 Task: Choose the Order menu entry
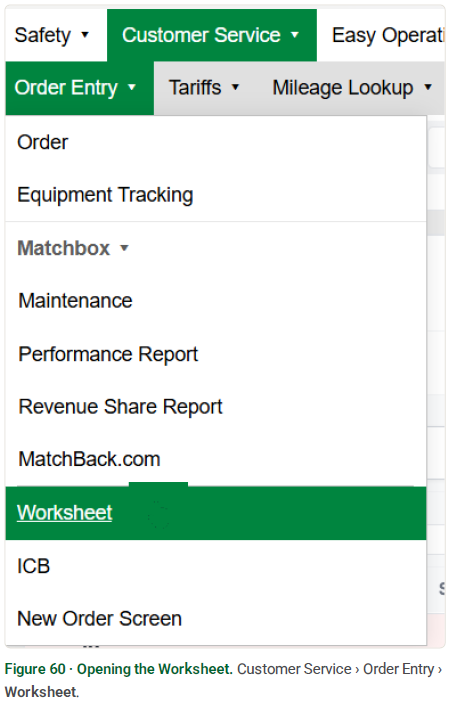pyautogui.click(x=216, y=143)
